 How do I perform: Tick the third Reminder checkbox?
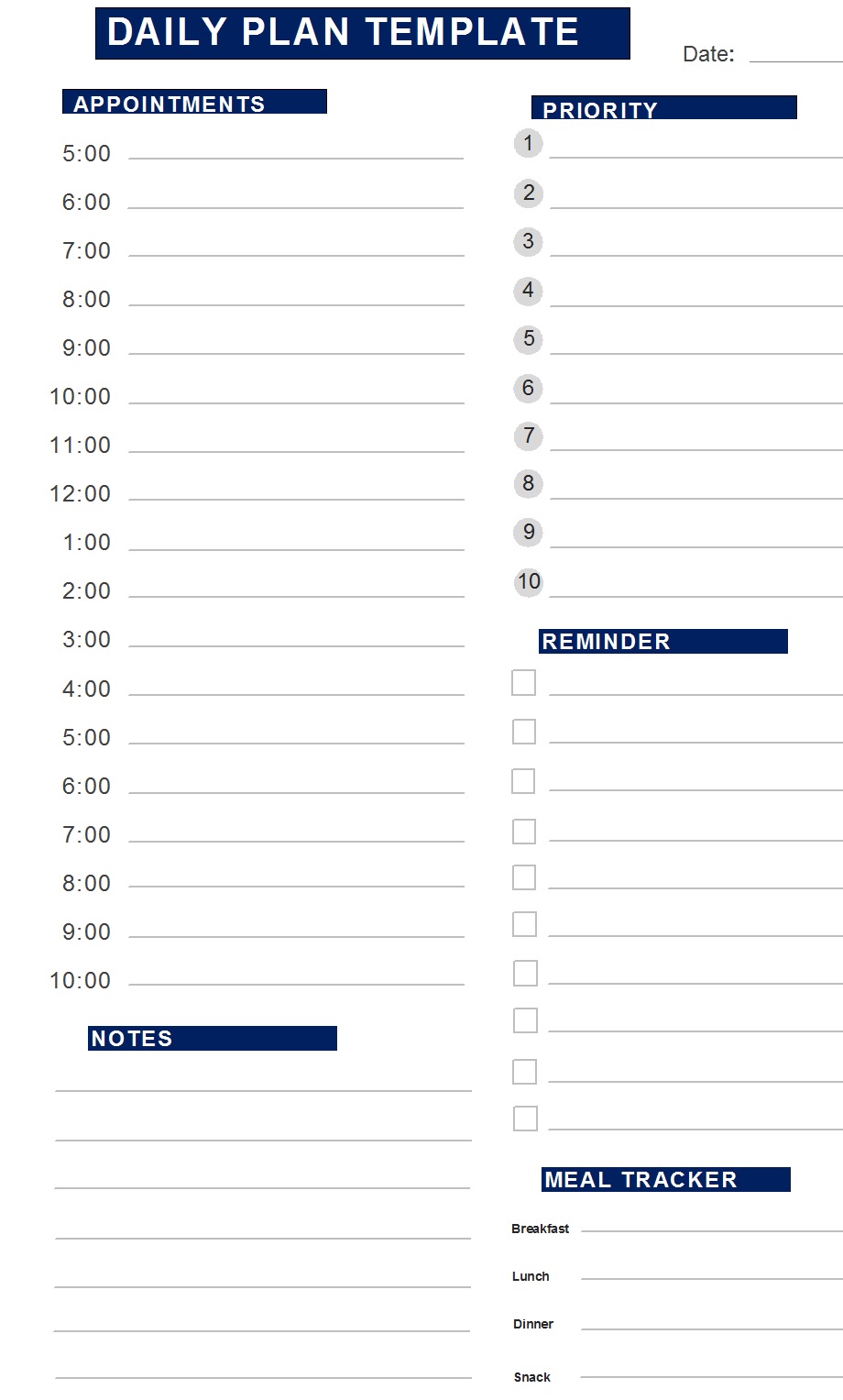[x=523, y=781]
